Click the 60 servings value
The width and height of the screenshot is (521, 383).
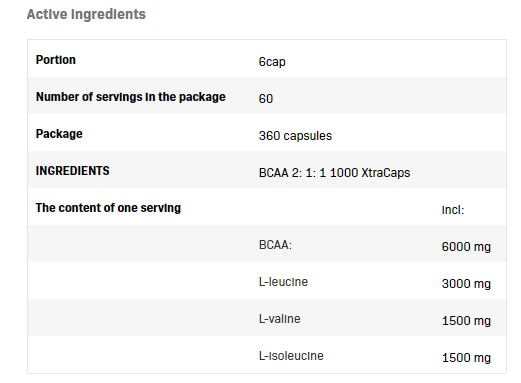coord(266,99)
